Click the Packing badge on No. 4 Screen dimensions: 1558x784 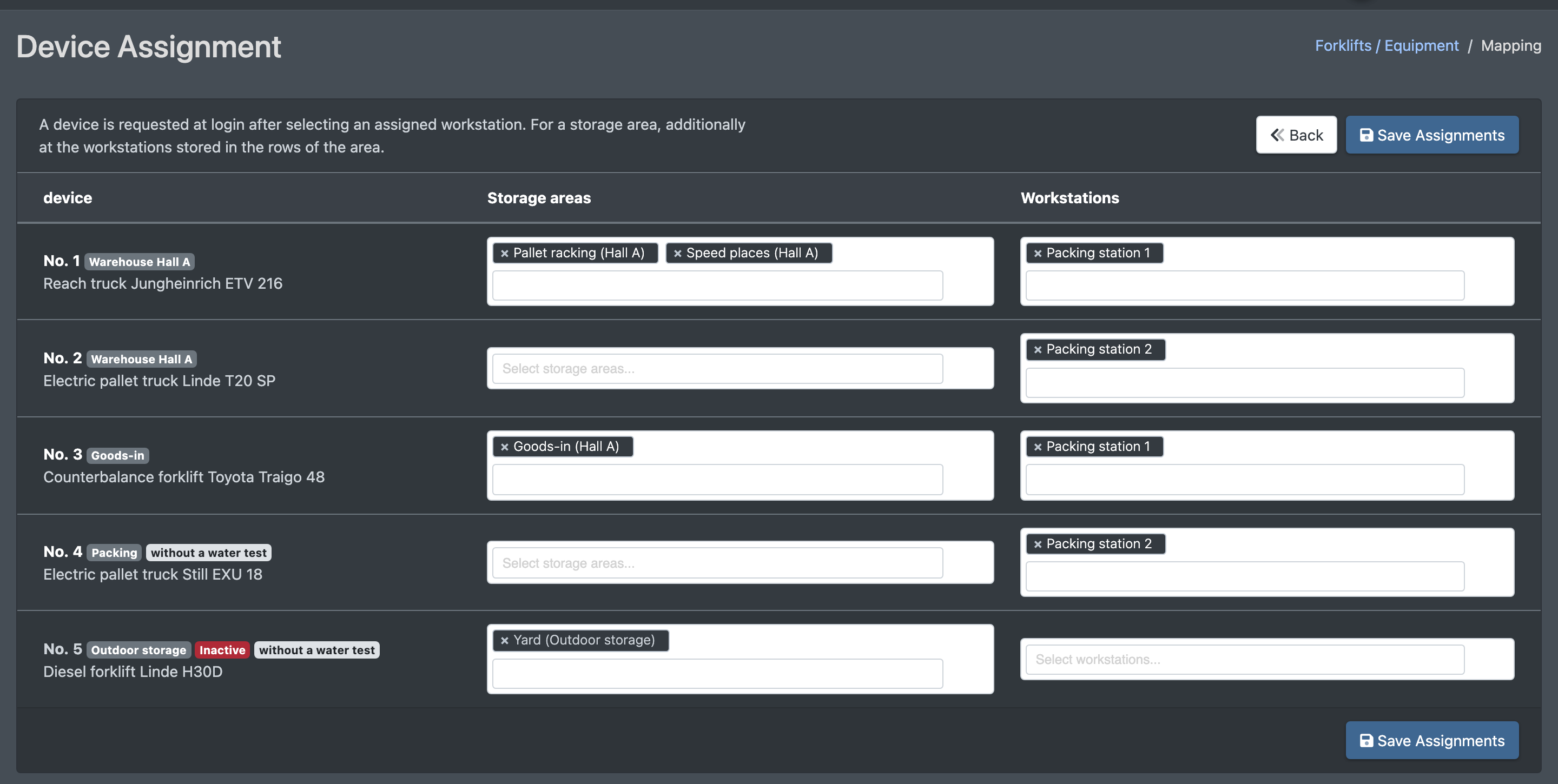[114, 553]
